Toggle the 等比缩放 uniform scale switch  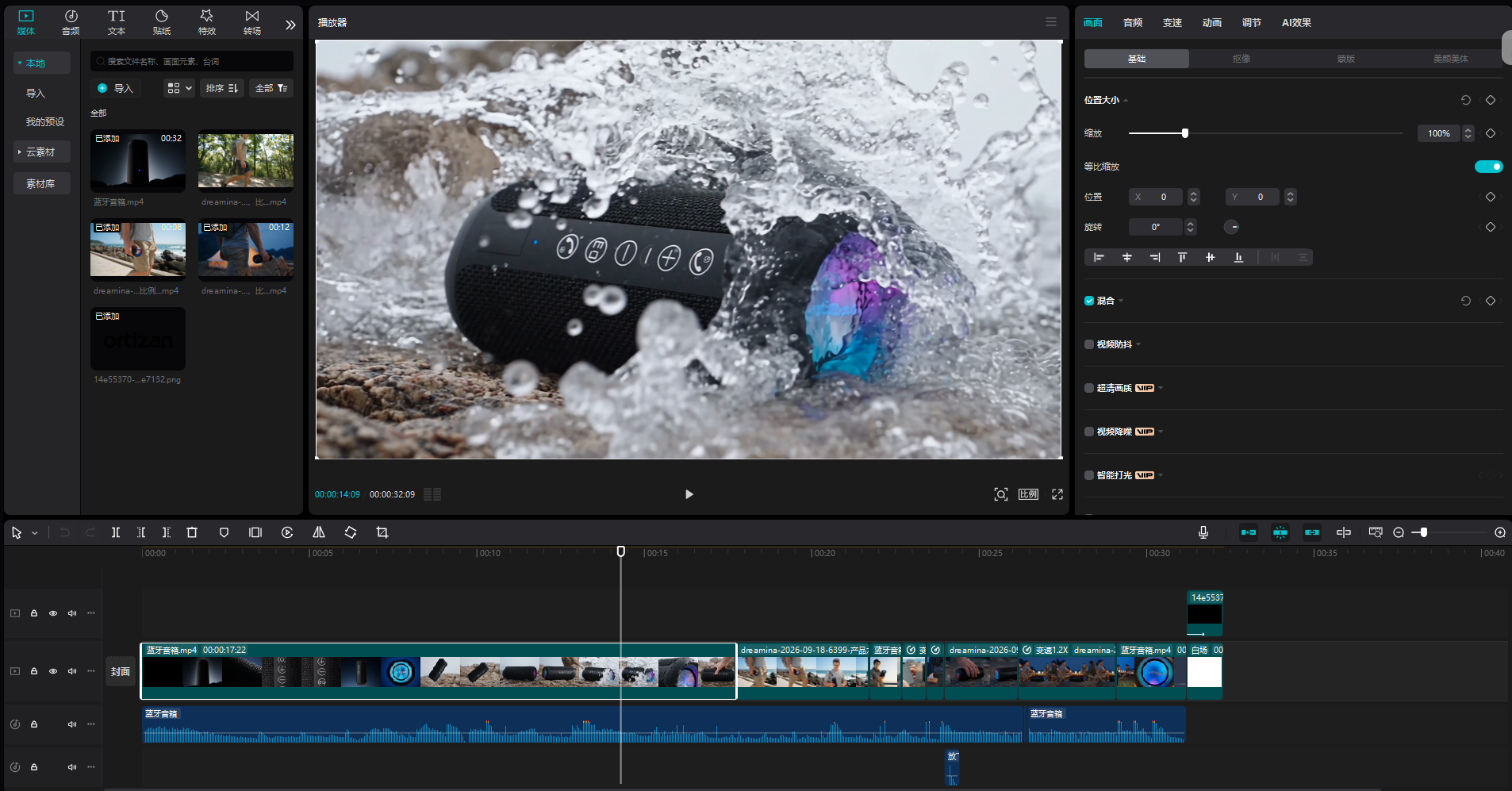click(x=1488, y=167)
